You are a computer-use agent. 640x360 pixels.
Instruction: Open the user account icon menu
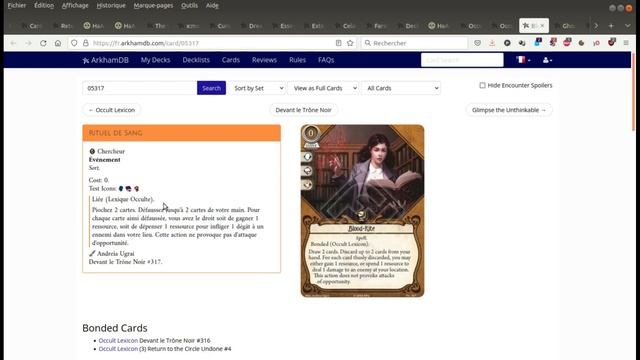(547, 60)
